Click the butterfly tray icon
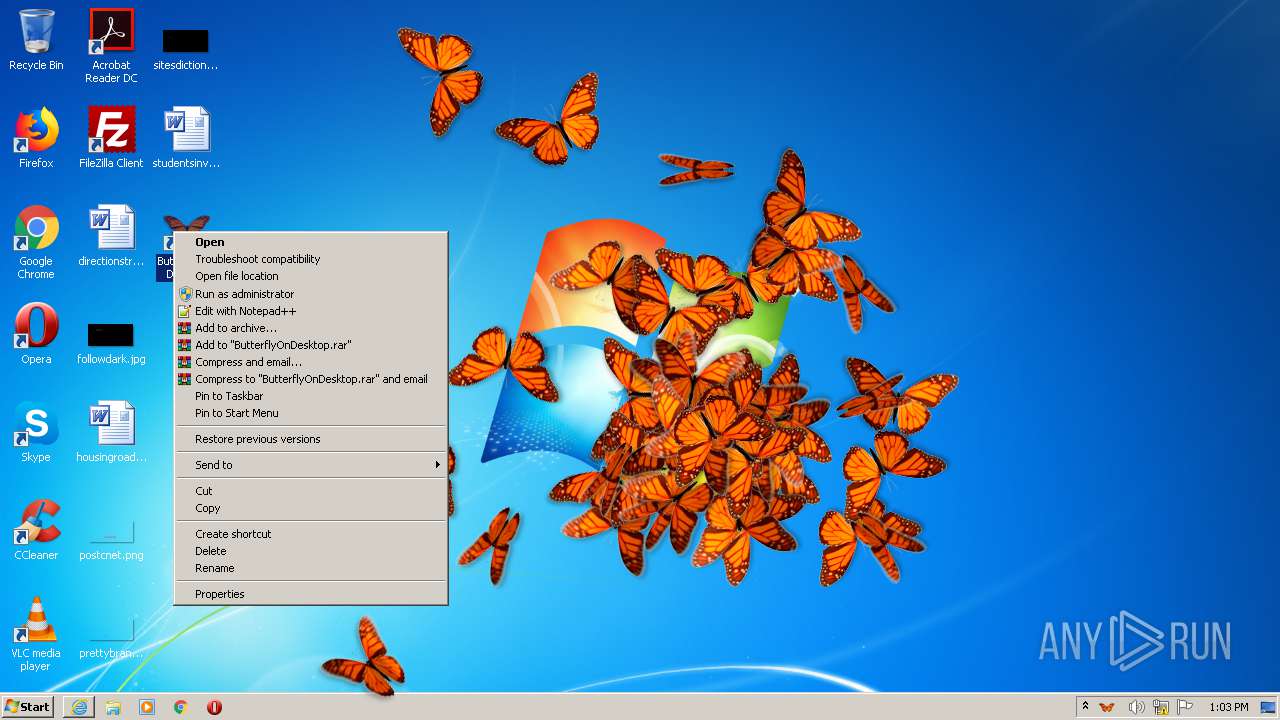Viewport: 1280px width, 720px height. click(1107, 707)
